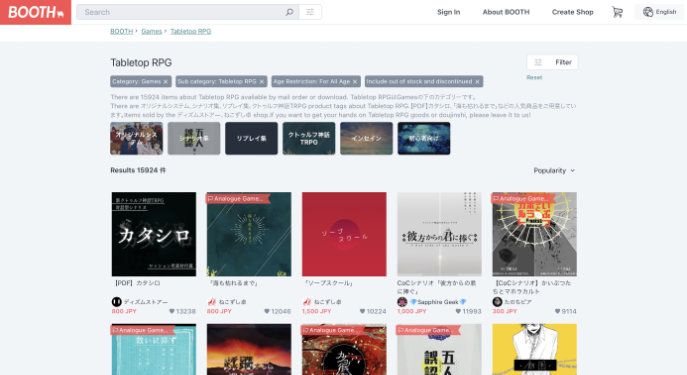Click the 800 JPY price under カタシロ
This screenshot has height=375, width=687.
click(124, 311)
